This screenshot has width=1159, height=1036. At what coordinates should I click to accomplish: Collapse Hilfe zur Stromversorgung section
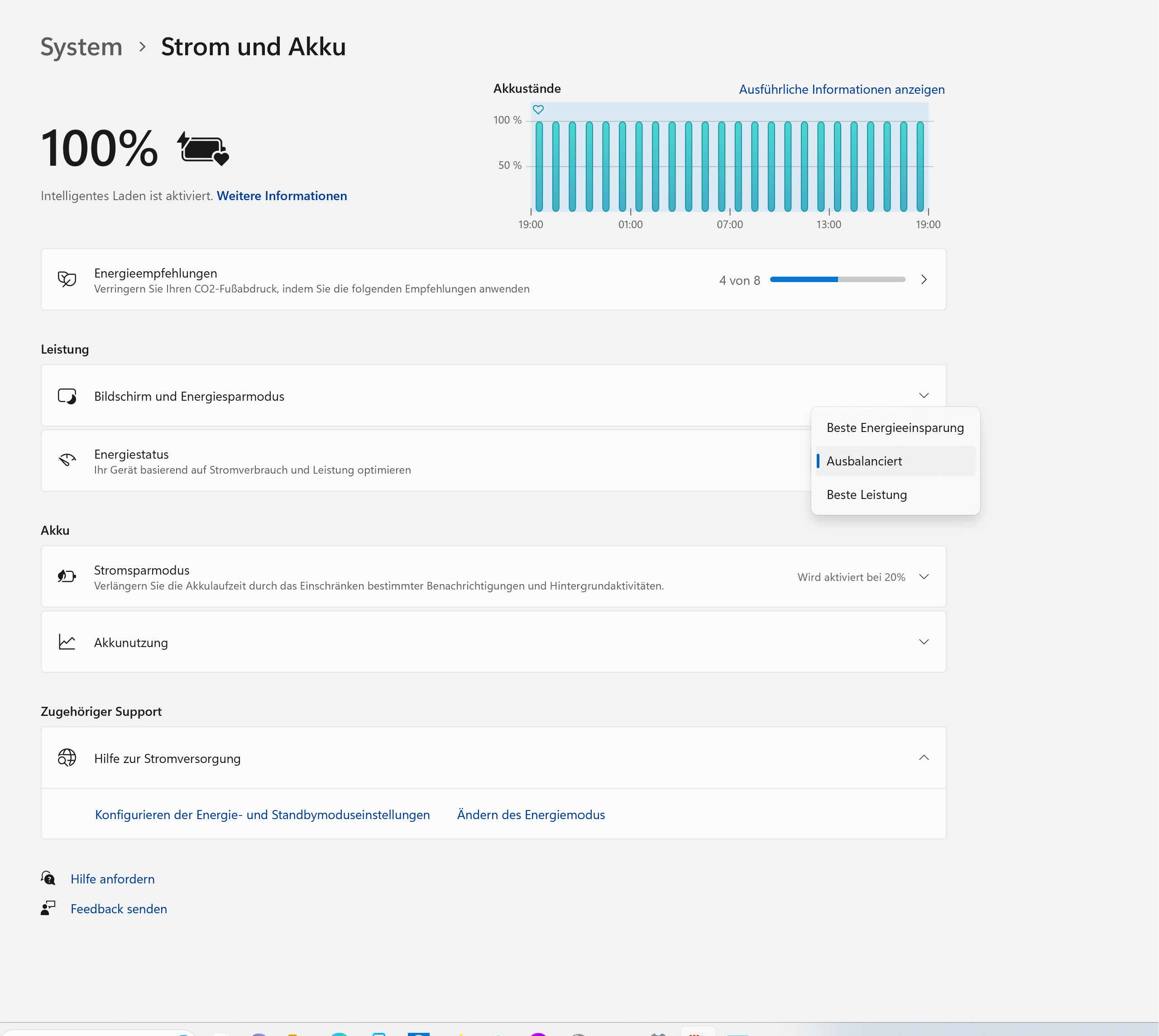[x=923, y=758]
